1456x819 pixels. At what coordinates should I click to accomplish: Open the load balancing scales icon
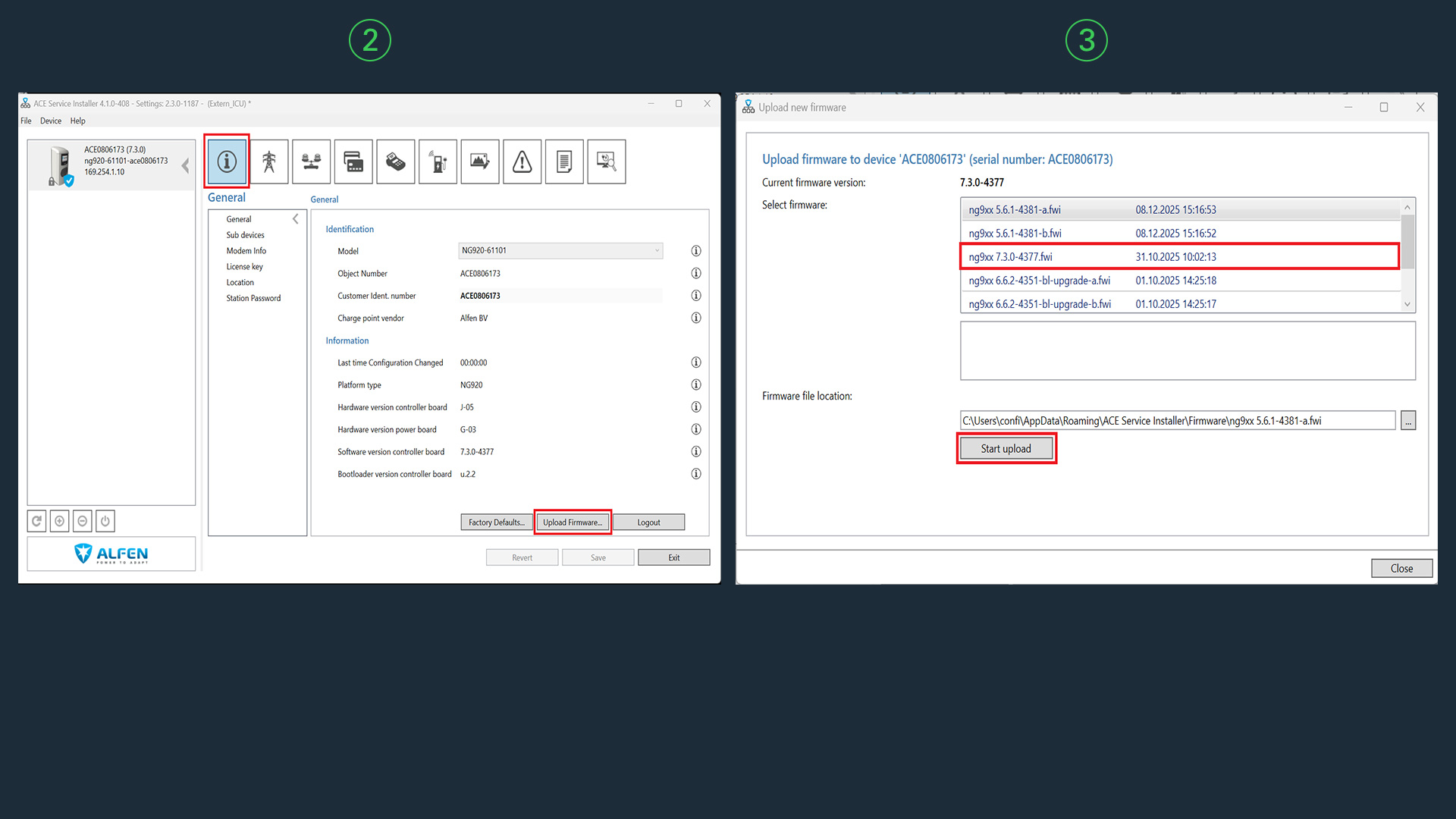point(312,162)
